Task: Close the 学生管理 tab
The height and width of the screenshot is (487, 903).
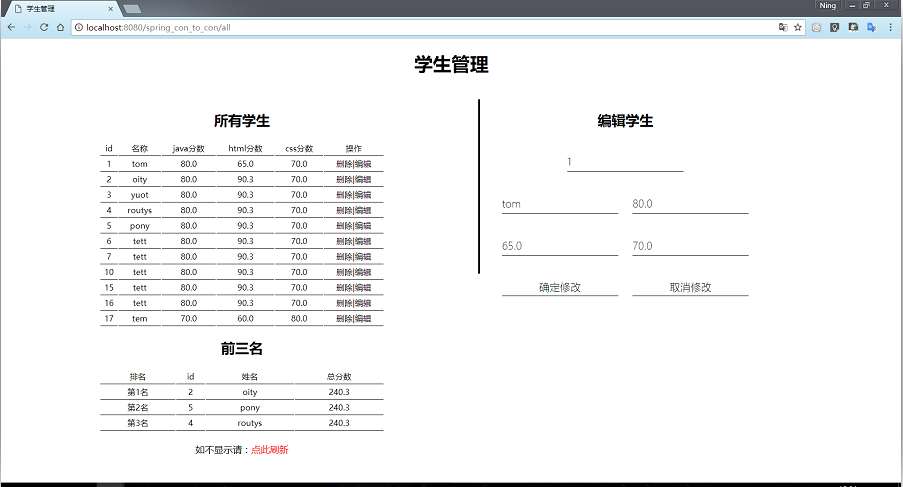Action: (111, 9)
